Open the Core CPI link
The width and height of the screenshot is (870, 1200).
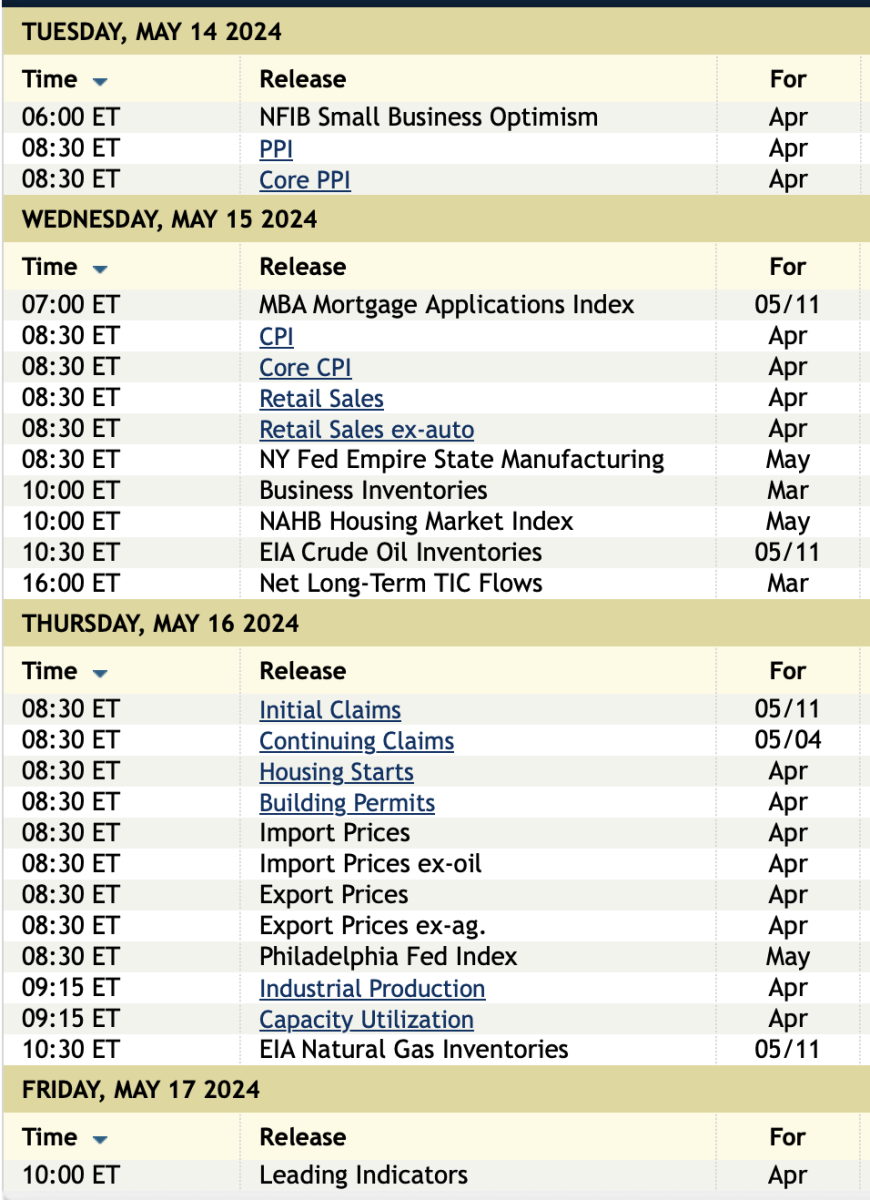[x=305, y=368]
